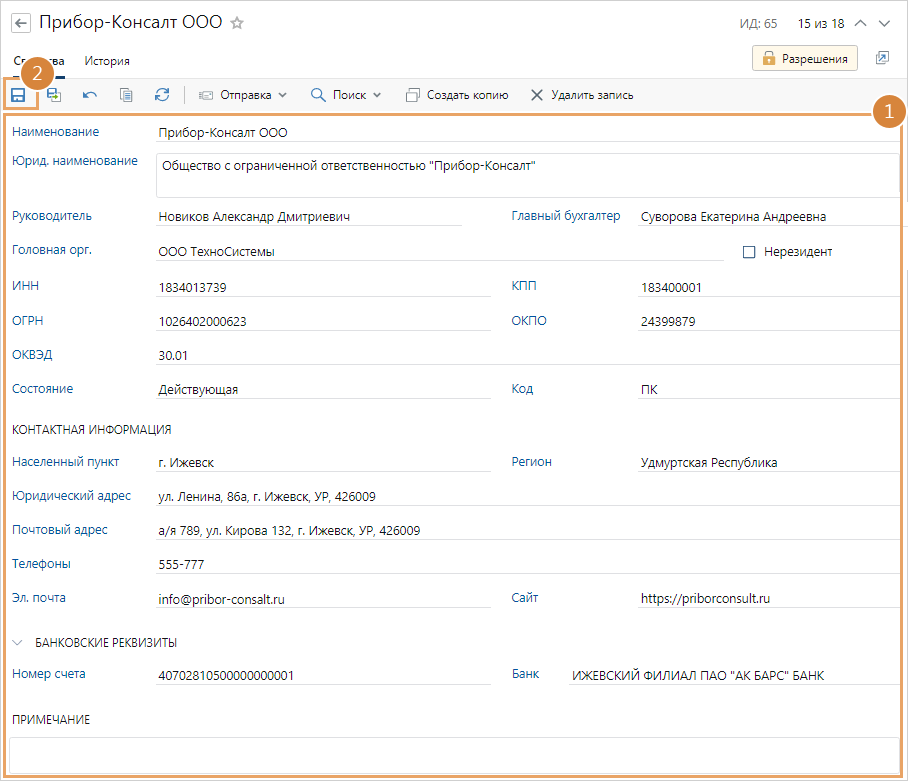Click Удалить запись button
The width and height of the screenshot is (908, 781).
pos(581,95)
